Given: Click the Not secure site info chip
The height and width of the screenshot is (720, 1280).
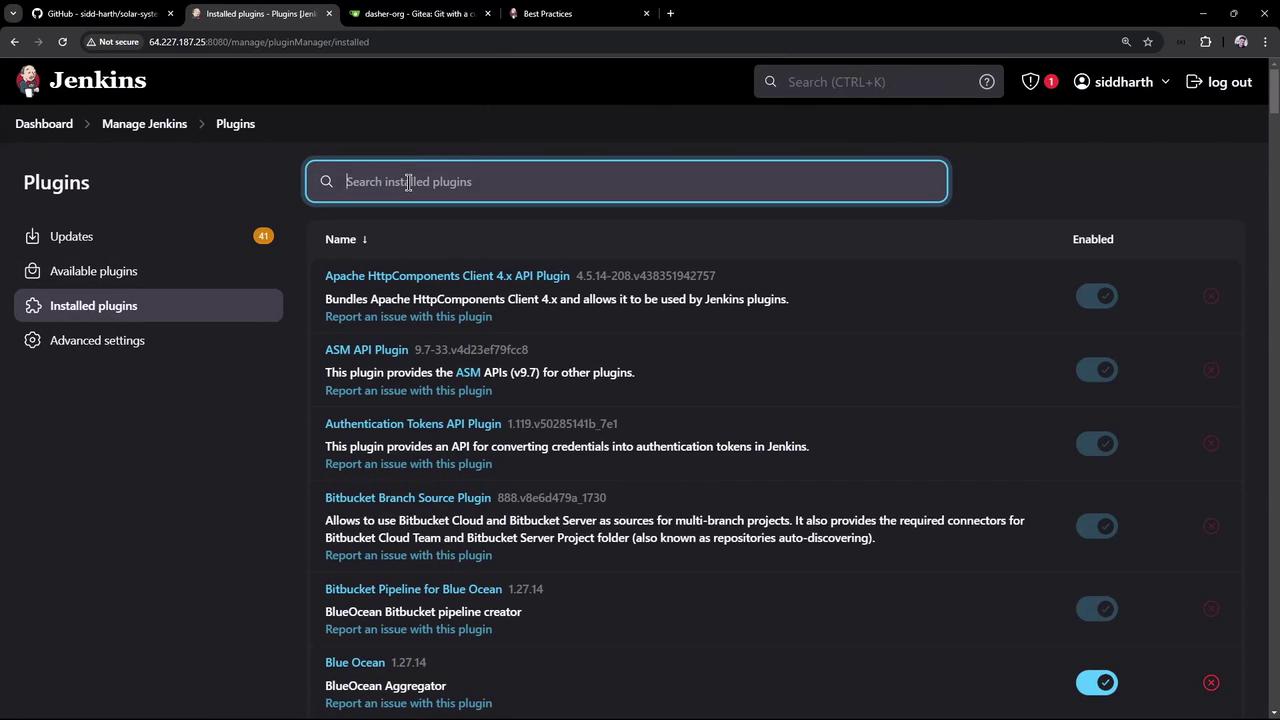Looking at the screenshot, I should coord(112,42).
